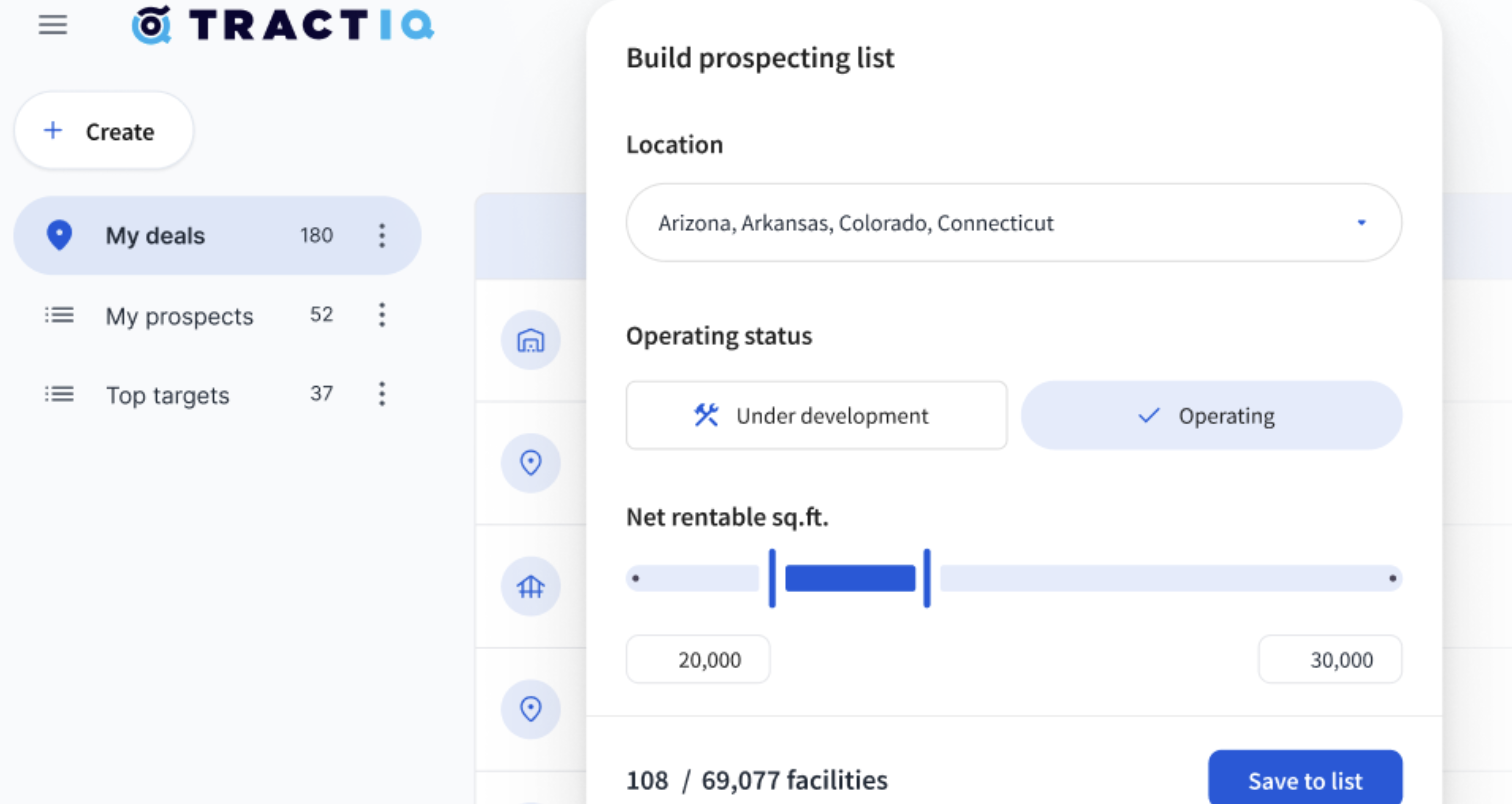Expand the My prospects three-dot menu
1512x804 pixels.
coord(381,315)
